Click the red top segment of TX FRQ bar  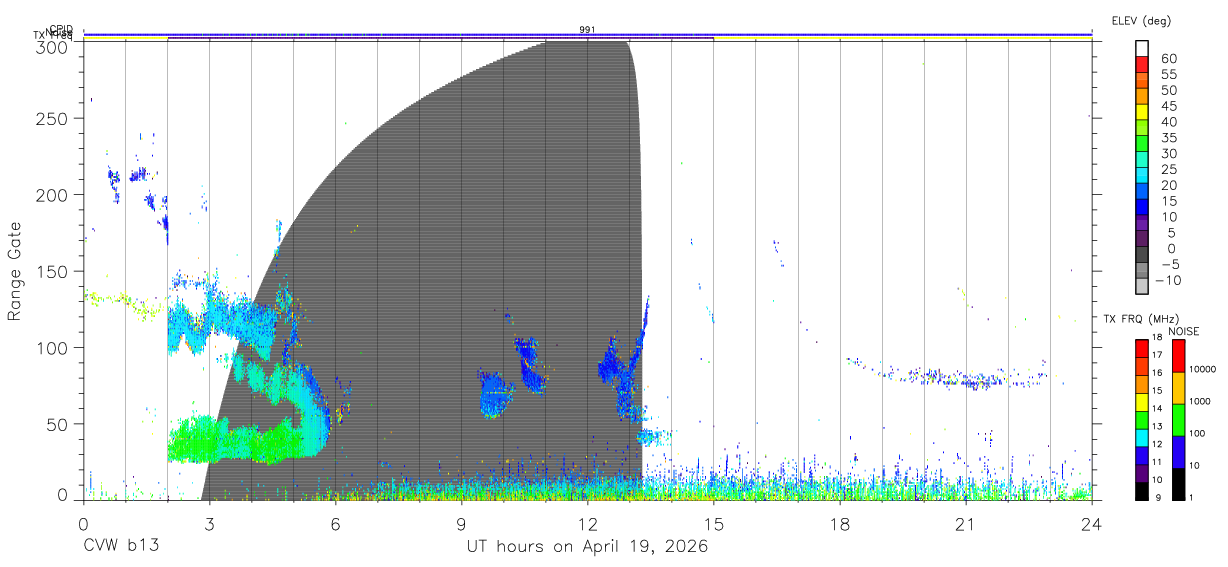coord(1142,348)
